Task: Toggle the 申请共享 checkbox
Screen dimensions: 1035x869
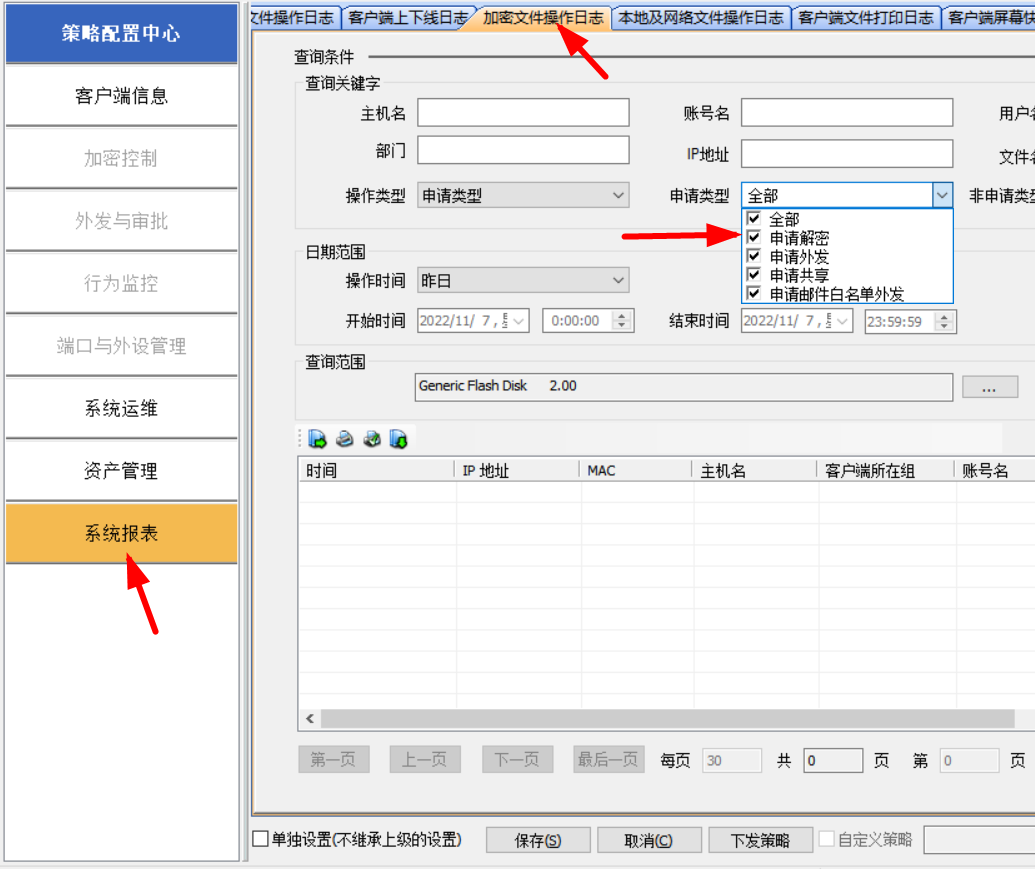Action: 754,275
